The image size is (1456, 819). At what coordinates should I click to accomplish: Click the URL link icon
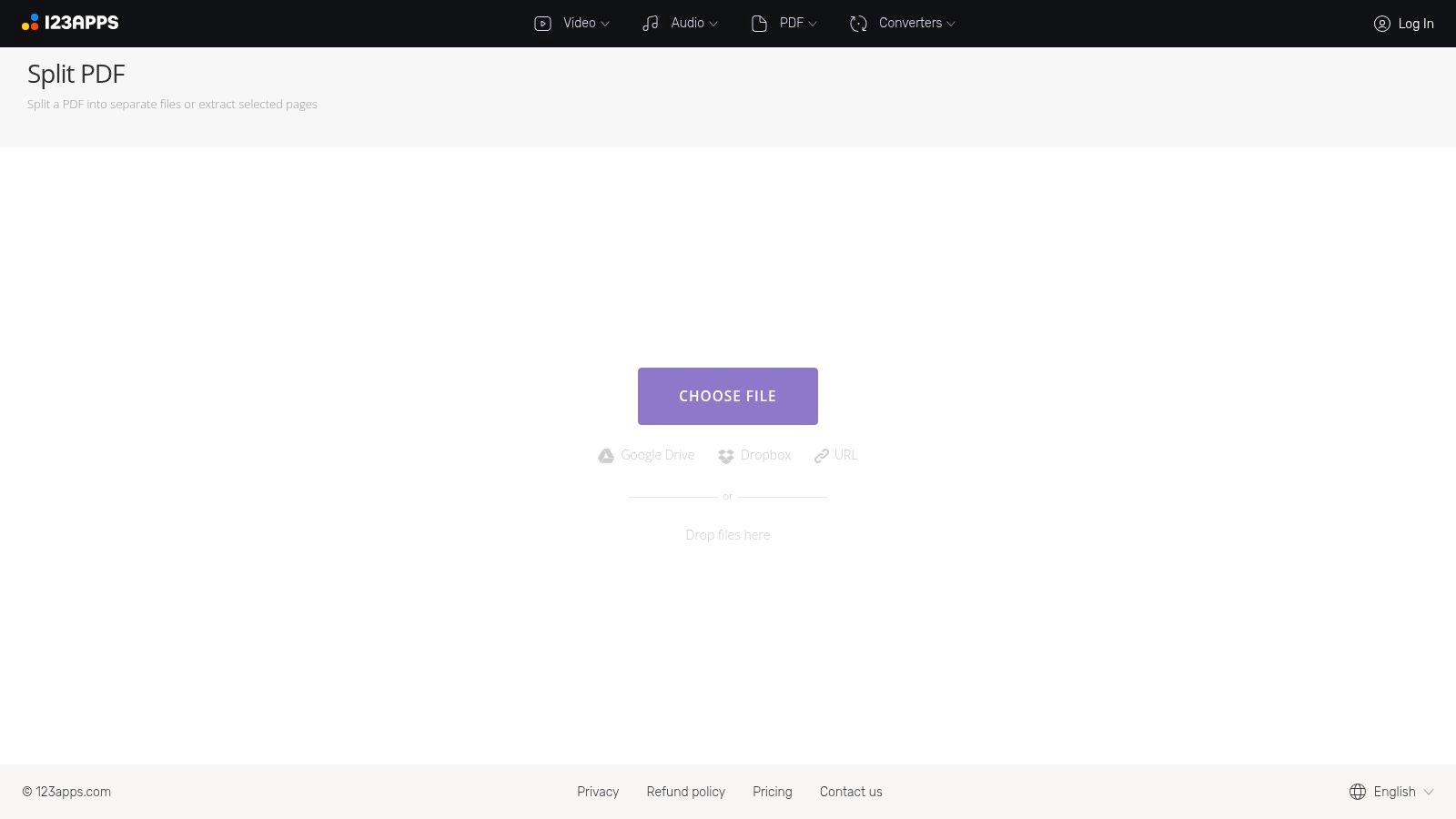pos(821,455)
